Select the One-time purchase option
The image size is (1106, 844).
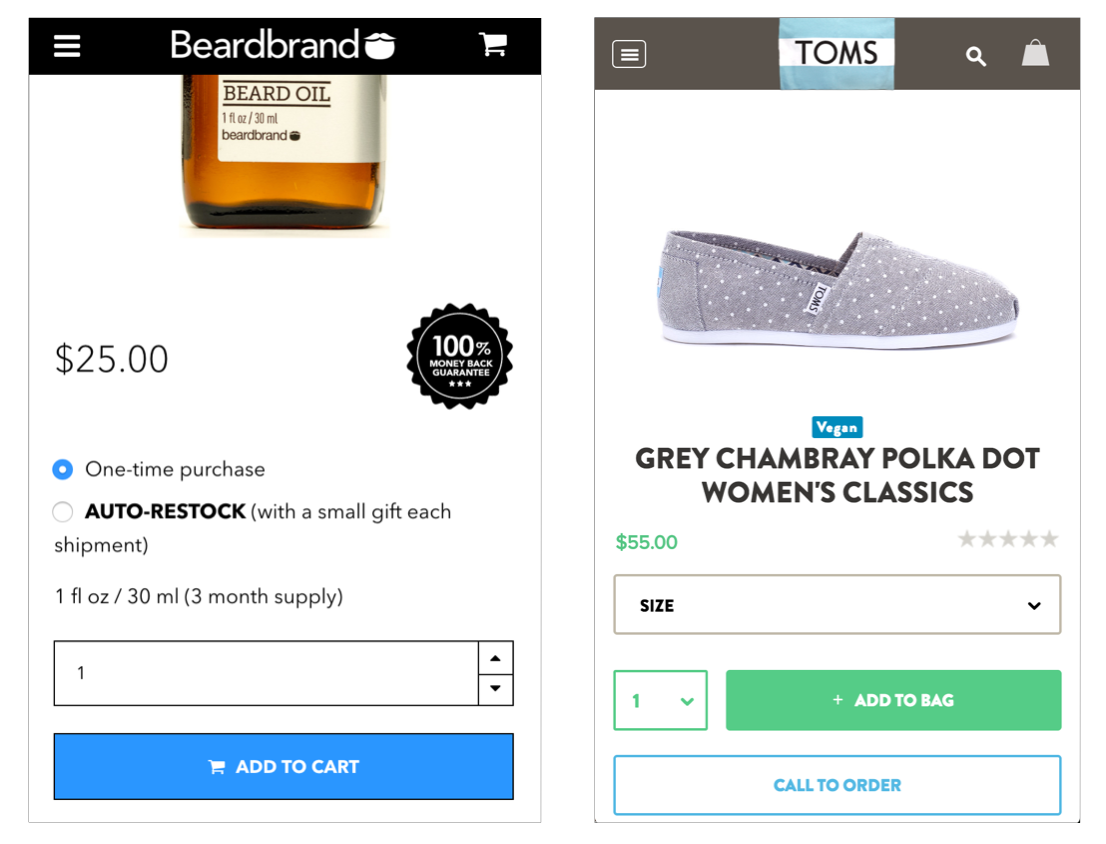click(63, 469)
